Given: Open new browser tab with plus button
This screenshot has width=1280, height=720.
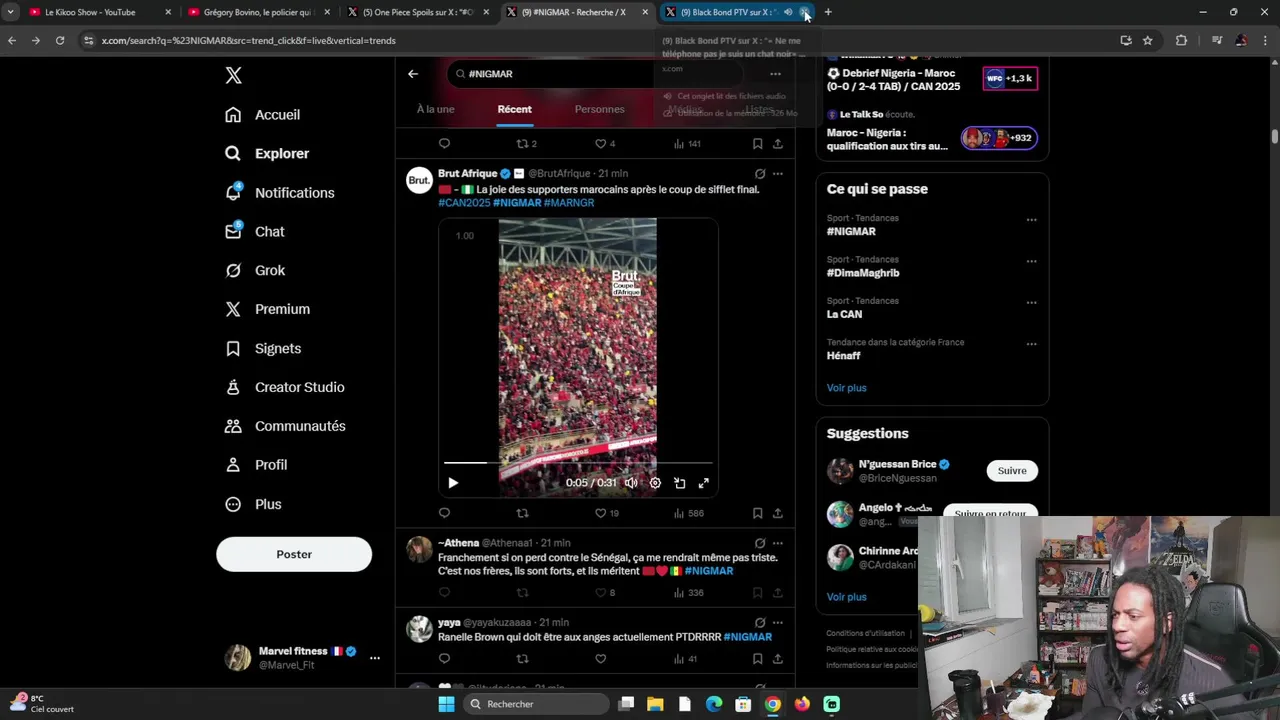Looking at the screenshot, I should [828, 12].
